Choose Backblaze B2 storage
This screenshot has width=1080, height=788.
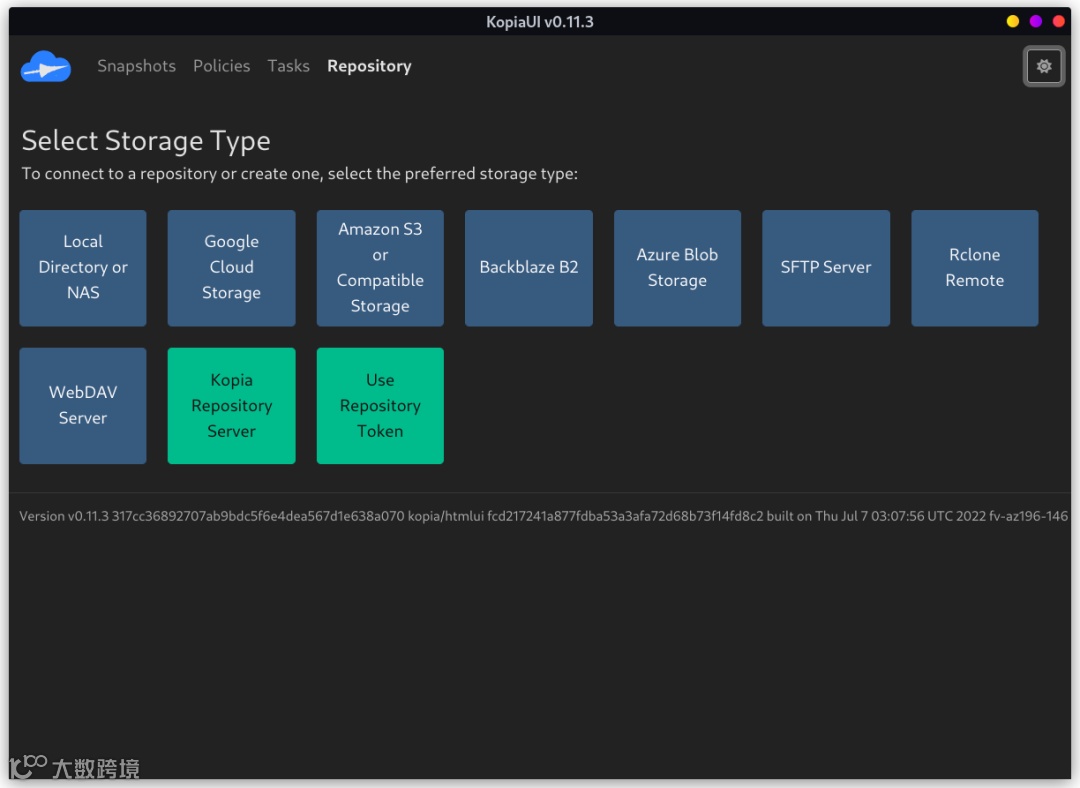point(529,268)
